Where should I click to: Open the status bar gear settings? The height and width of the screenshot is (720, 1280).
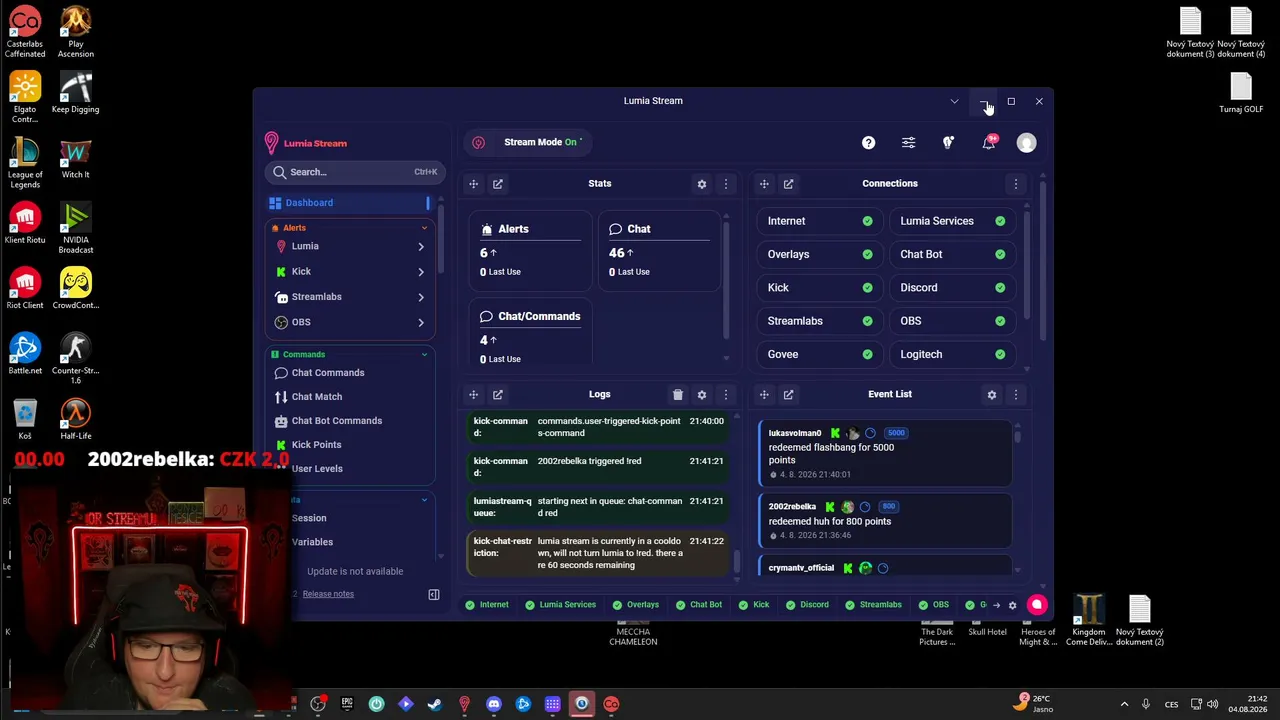pyautogui.click(x=1012, y=605)
